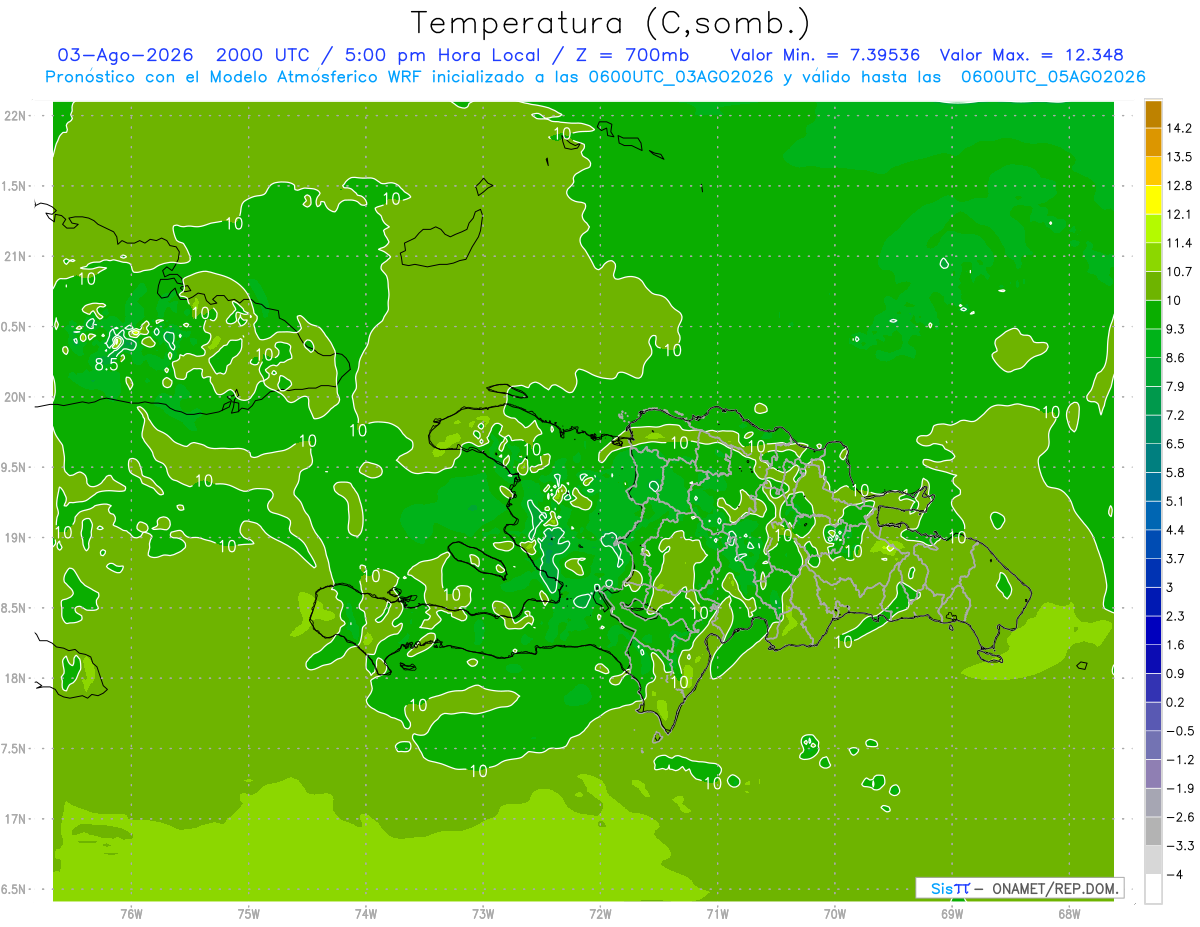
Task: Click the "-3.3" color scale label
Action: click(1180, 846)
